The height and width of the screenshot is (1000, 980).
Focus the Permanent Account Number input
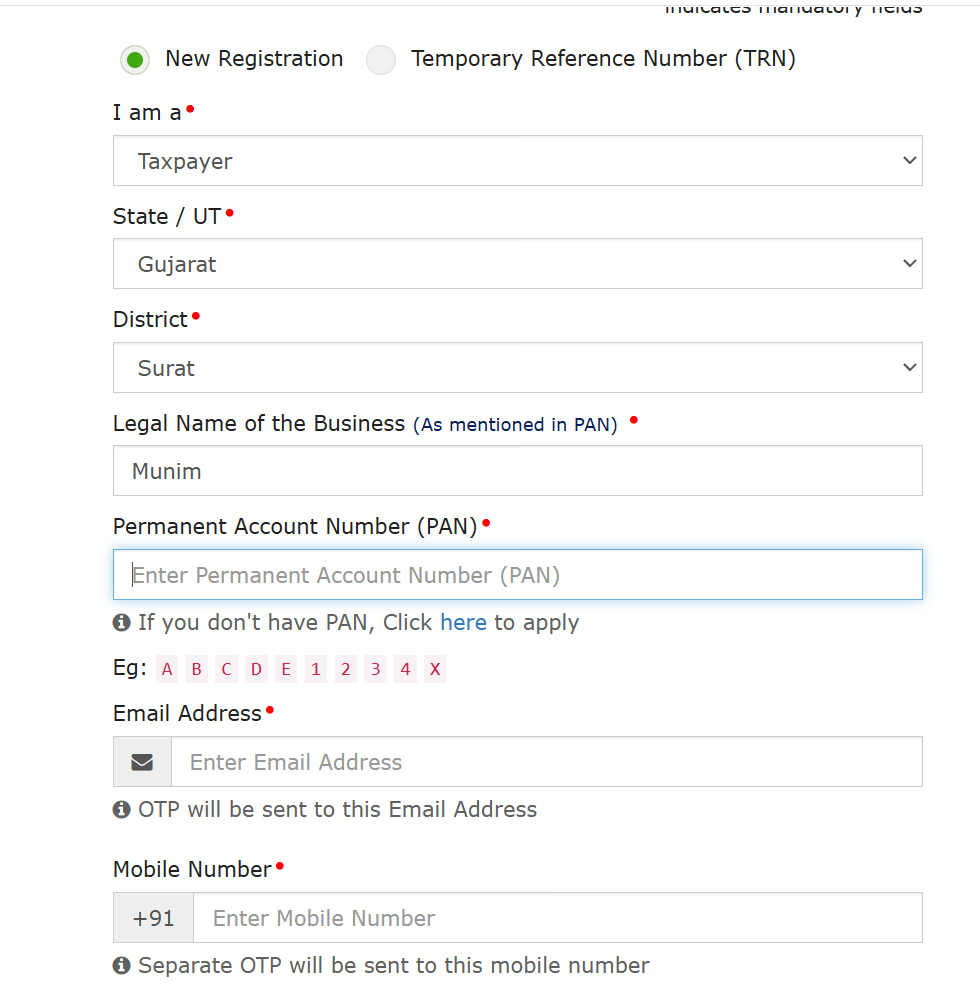click(517, 575)
